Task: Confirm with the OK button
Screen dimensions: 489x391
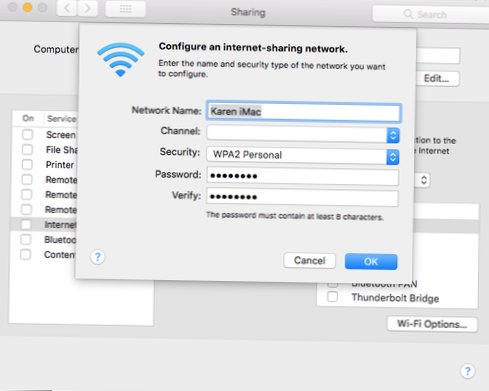Action: point(371,261)
